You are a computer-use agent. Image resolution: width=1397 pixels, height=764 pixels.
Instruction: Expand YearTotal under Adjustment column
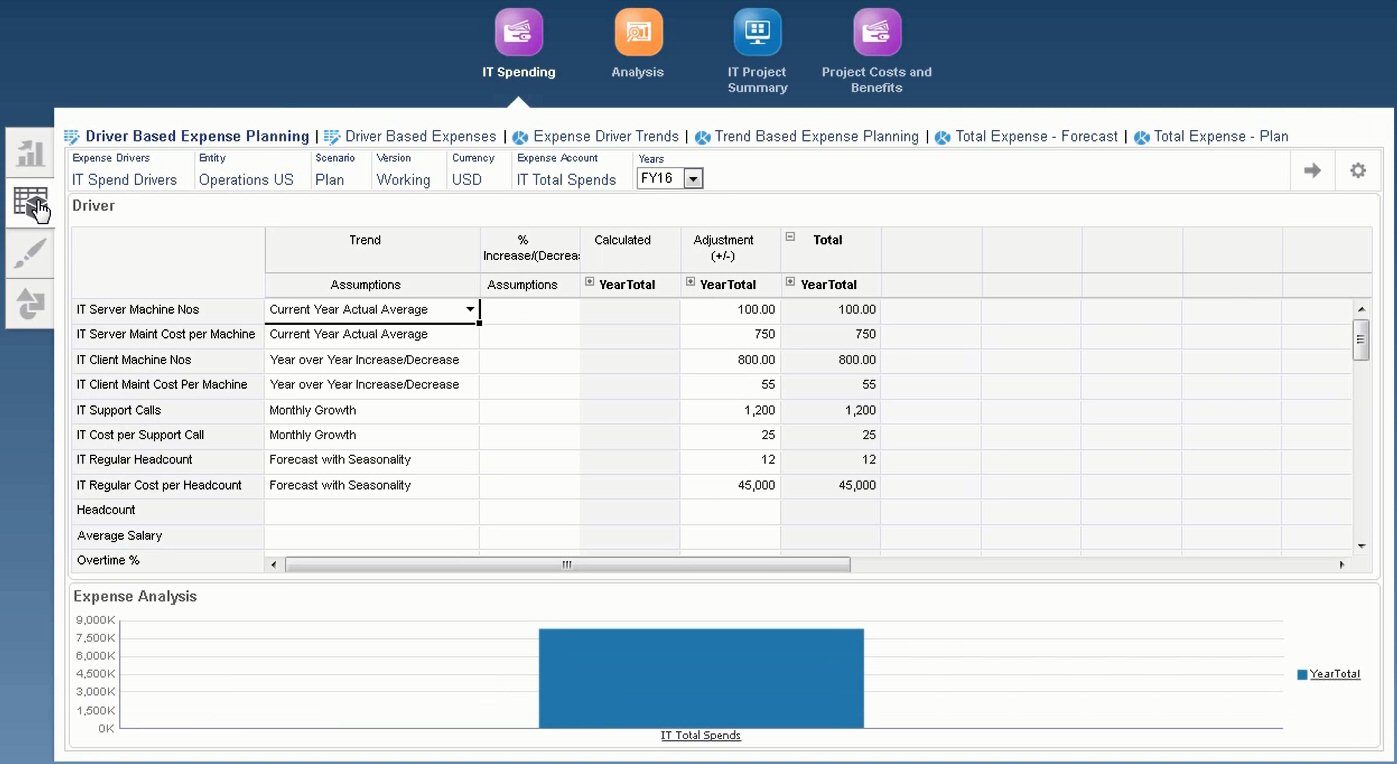tap(690, 283)
